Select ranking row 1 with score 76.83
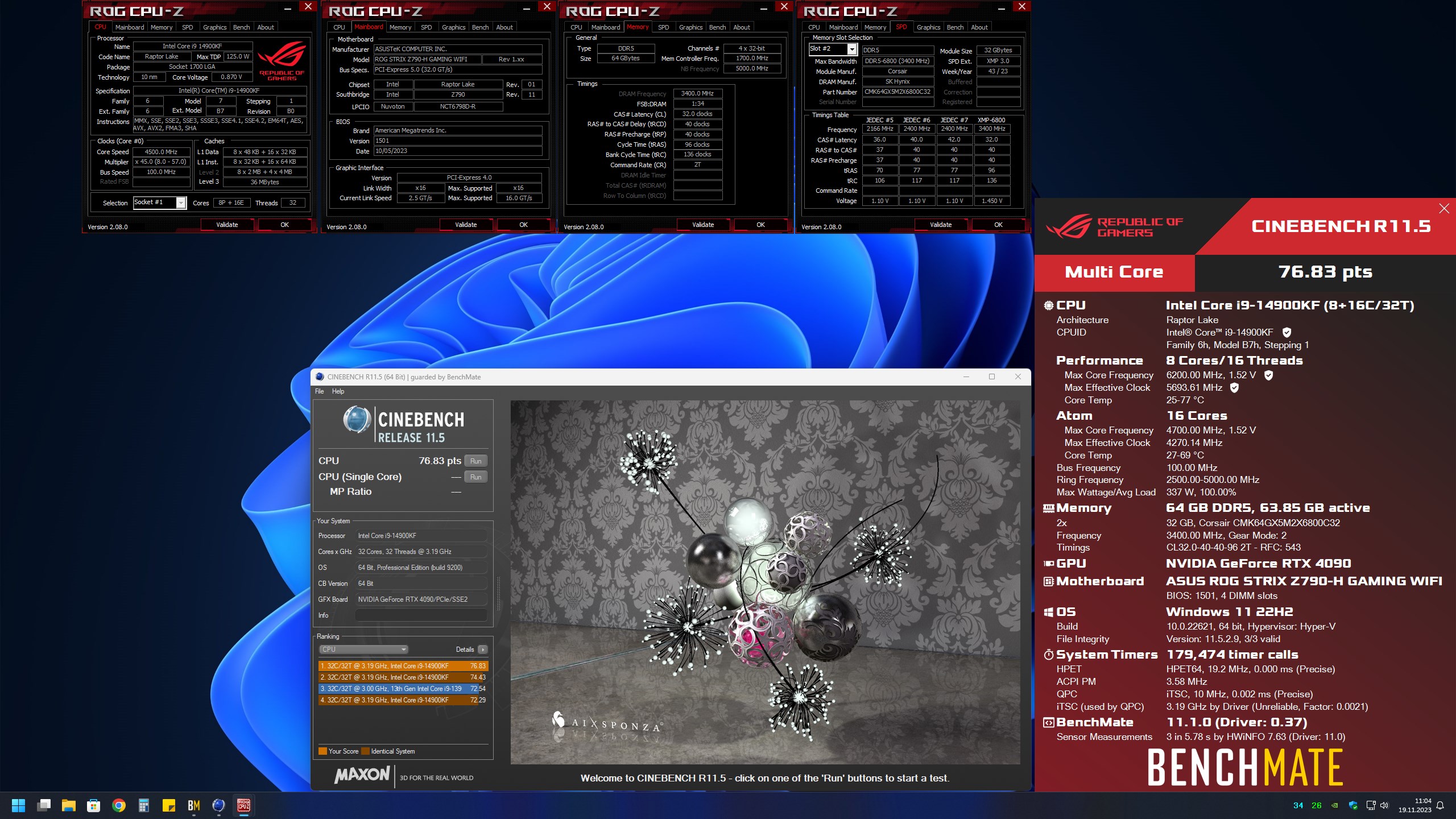This screenshot has height=819, width=1456. (403, 665)
